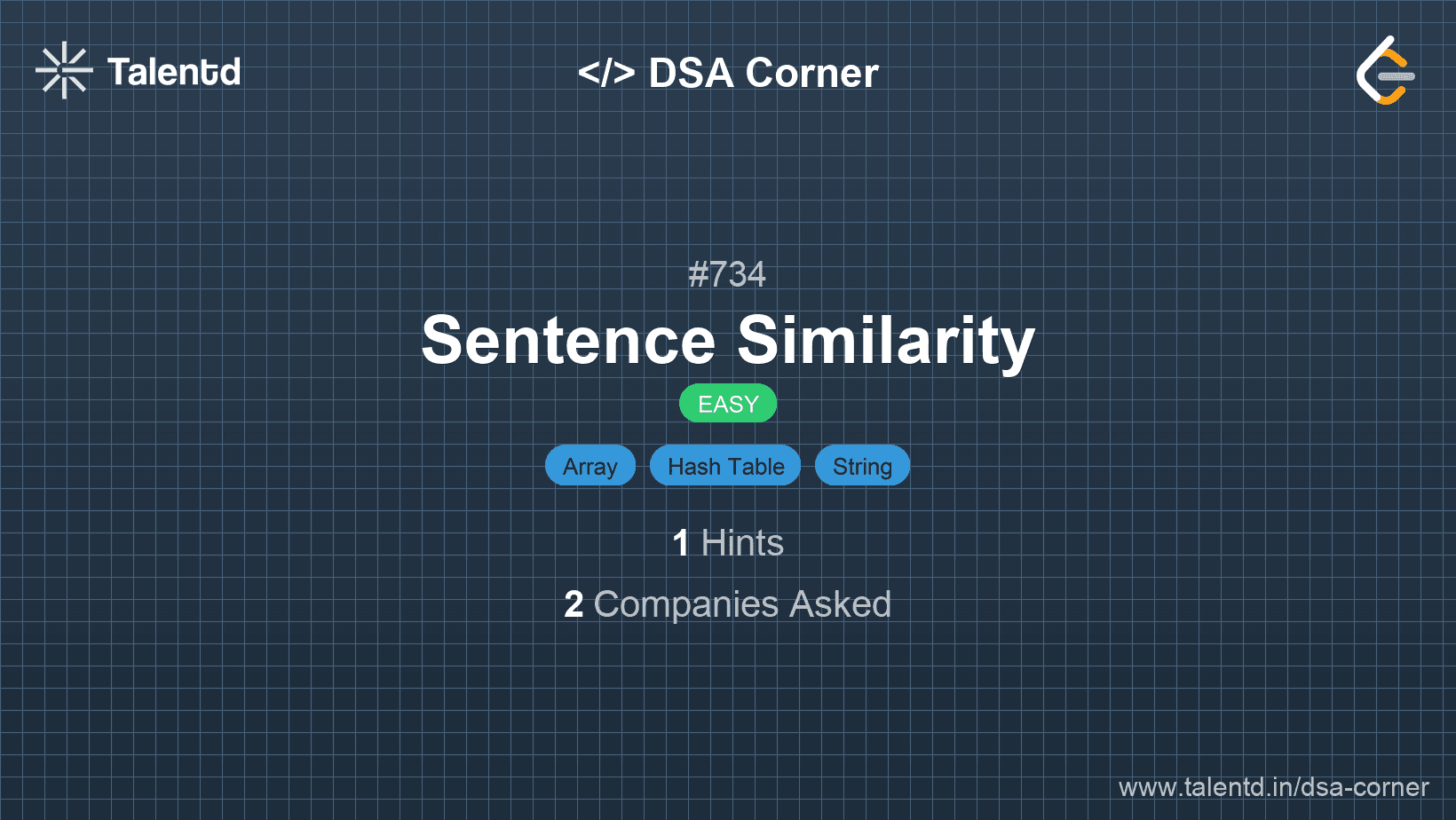Click the green EASY difficulty badge
Screen dimensions: 1456x820
[728, 404]
